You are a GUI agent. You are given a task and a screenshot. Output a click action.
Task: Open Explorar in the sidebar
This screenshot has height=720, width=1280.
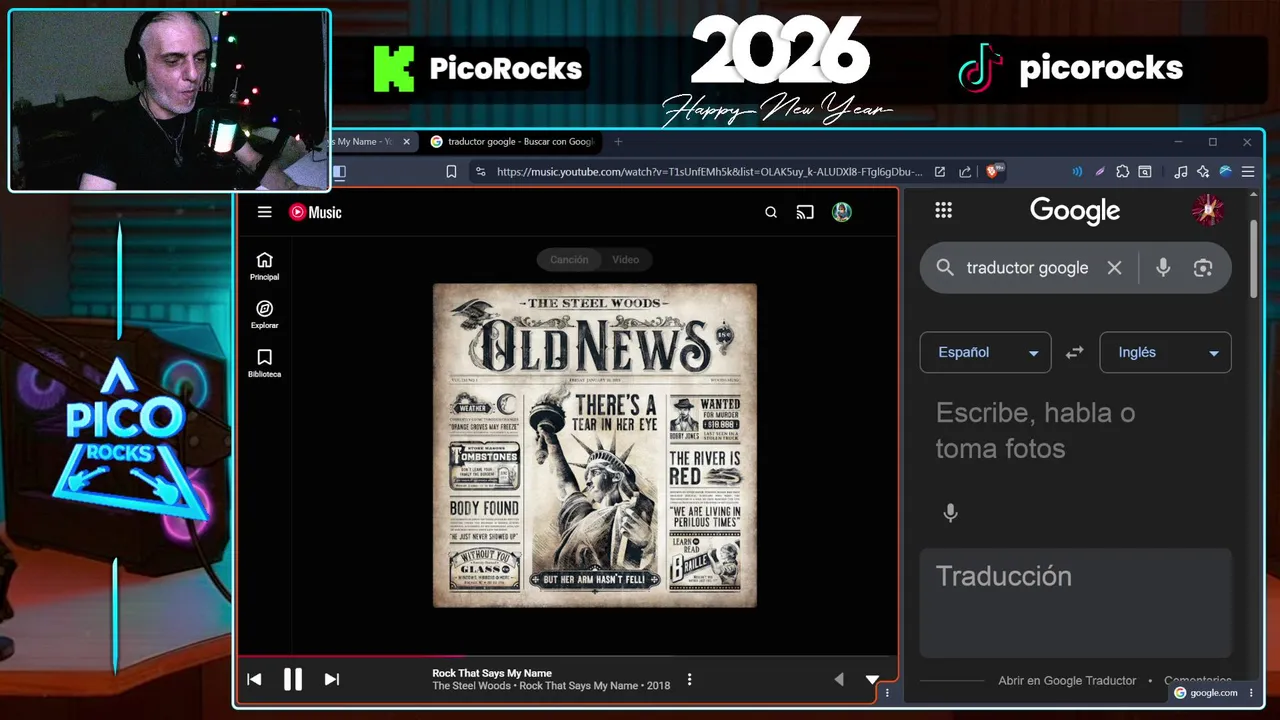(264, 315)
